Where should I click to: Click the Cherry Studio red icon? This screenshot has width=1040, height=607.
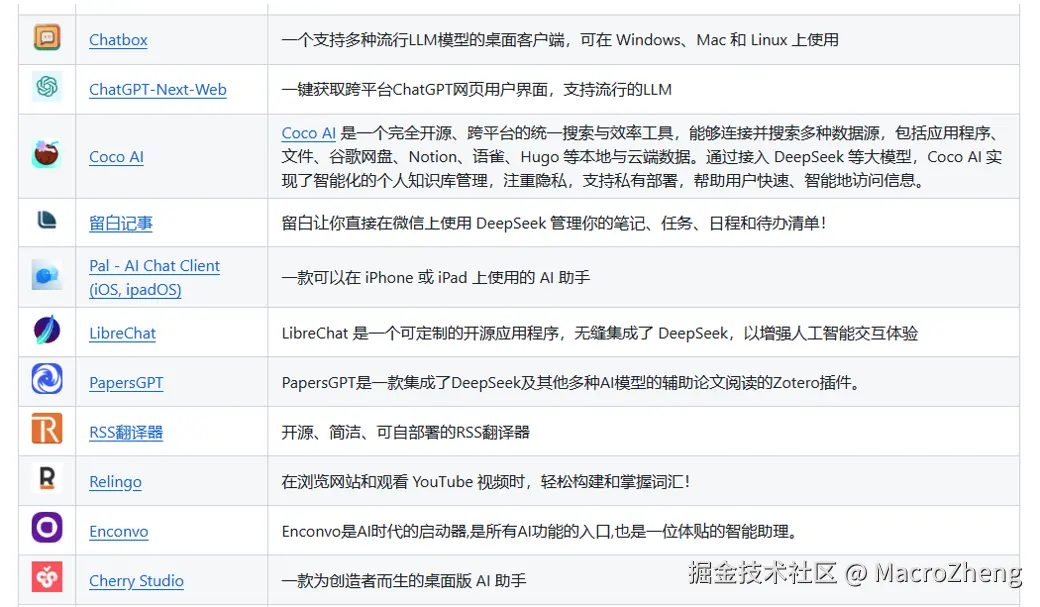(x=47, y=577)
